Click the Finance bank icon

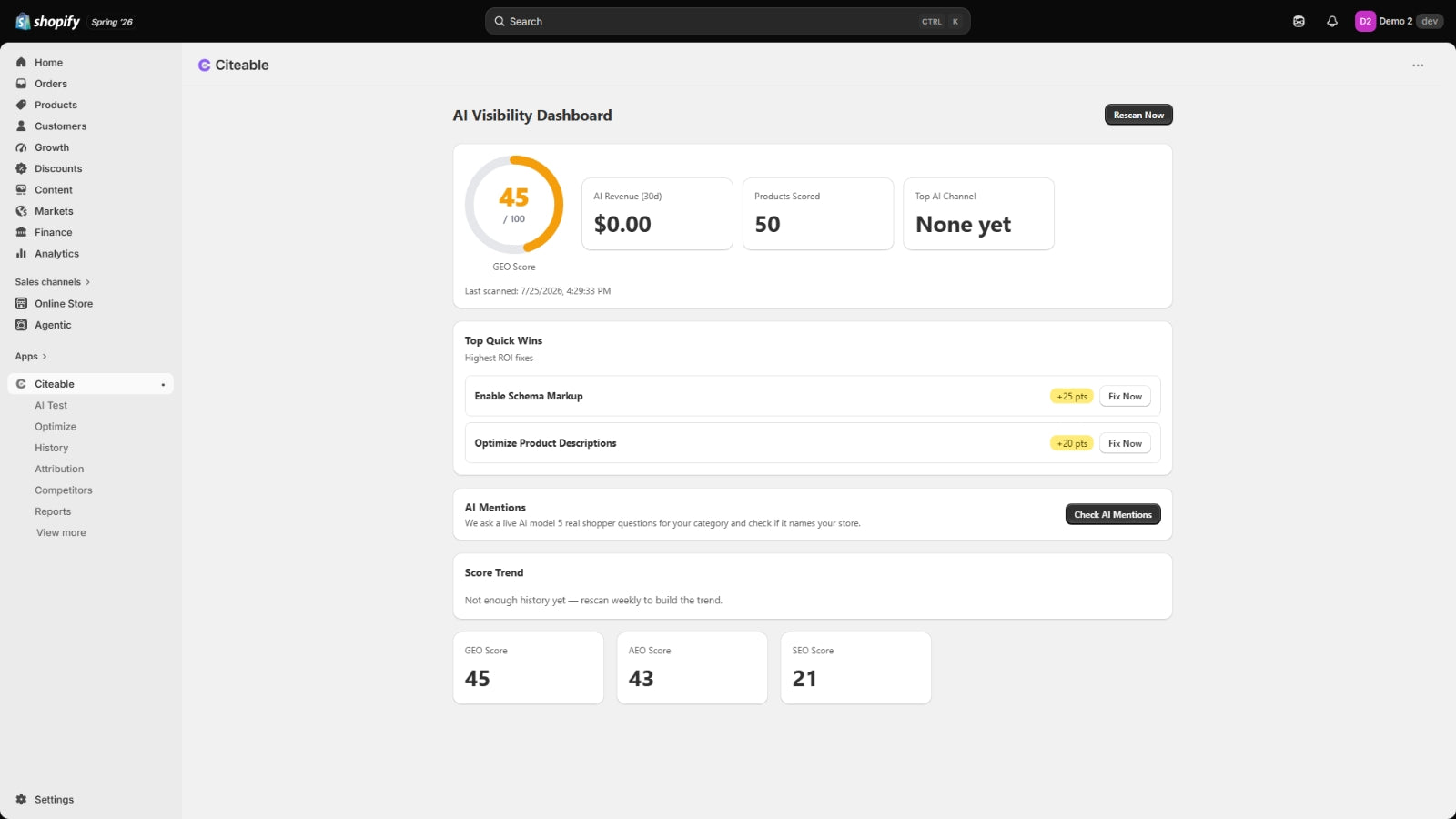(x=21, y=232)
